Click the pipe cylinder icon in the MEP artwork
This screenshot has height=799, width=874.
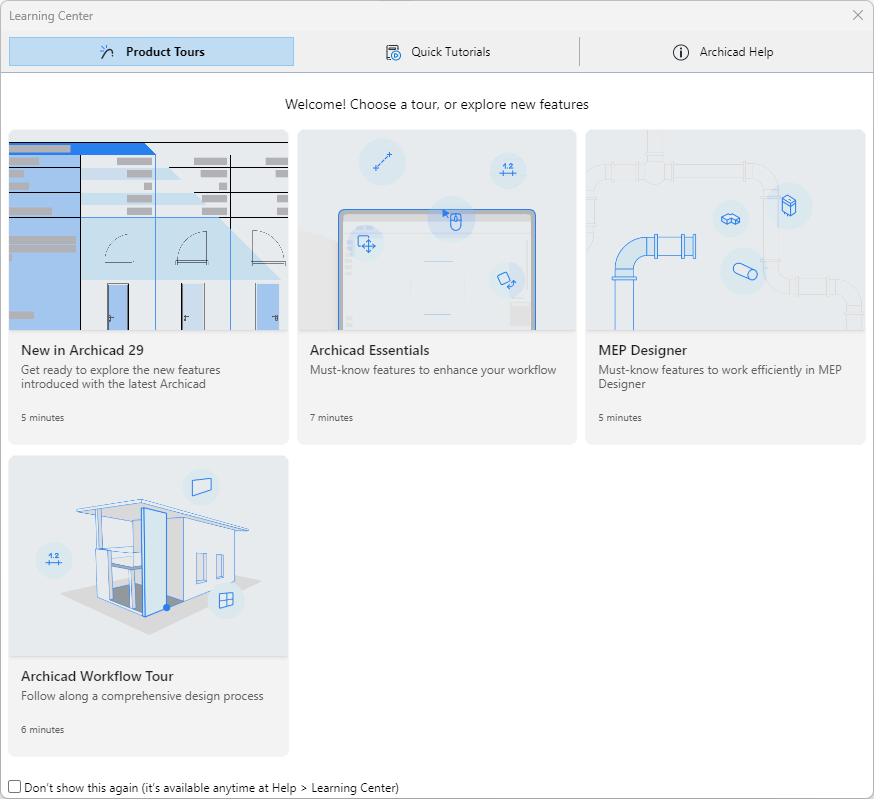tap(744, 272)
